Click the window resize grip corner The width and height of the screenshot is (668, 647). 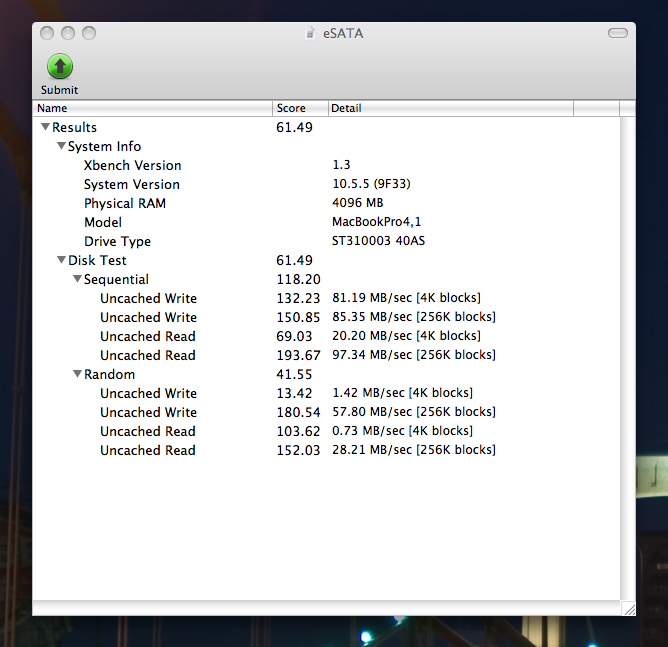tap(628, 607)
